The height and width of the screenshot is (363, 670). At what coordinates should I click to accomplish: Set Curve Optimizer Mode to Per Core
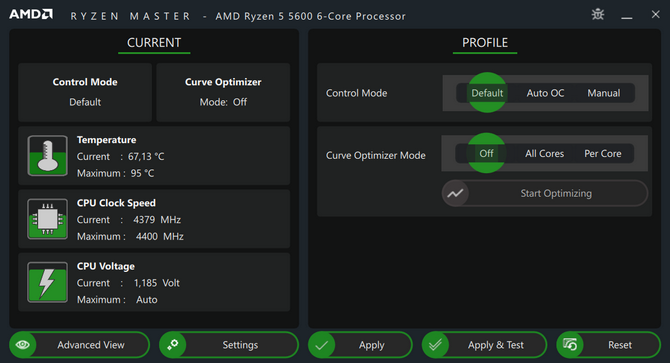point(602,153)
